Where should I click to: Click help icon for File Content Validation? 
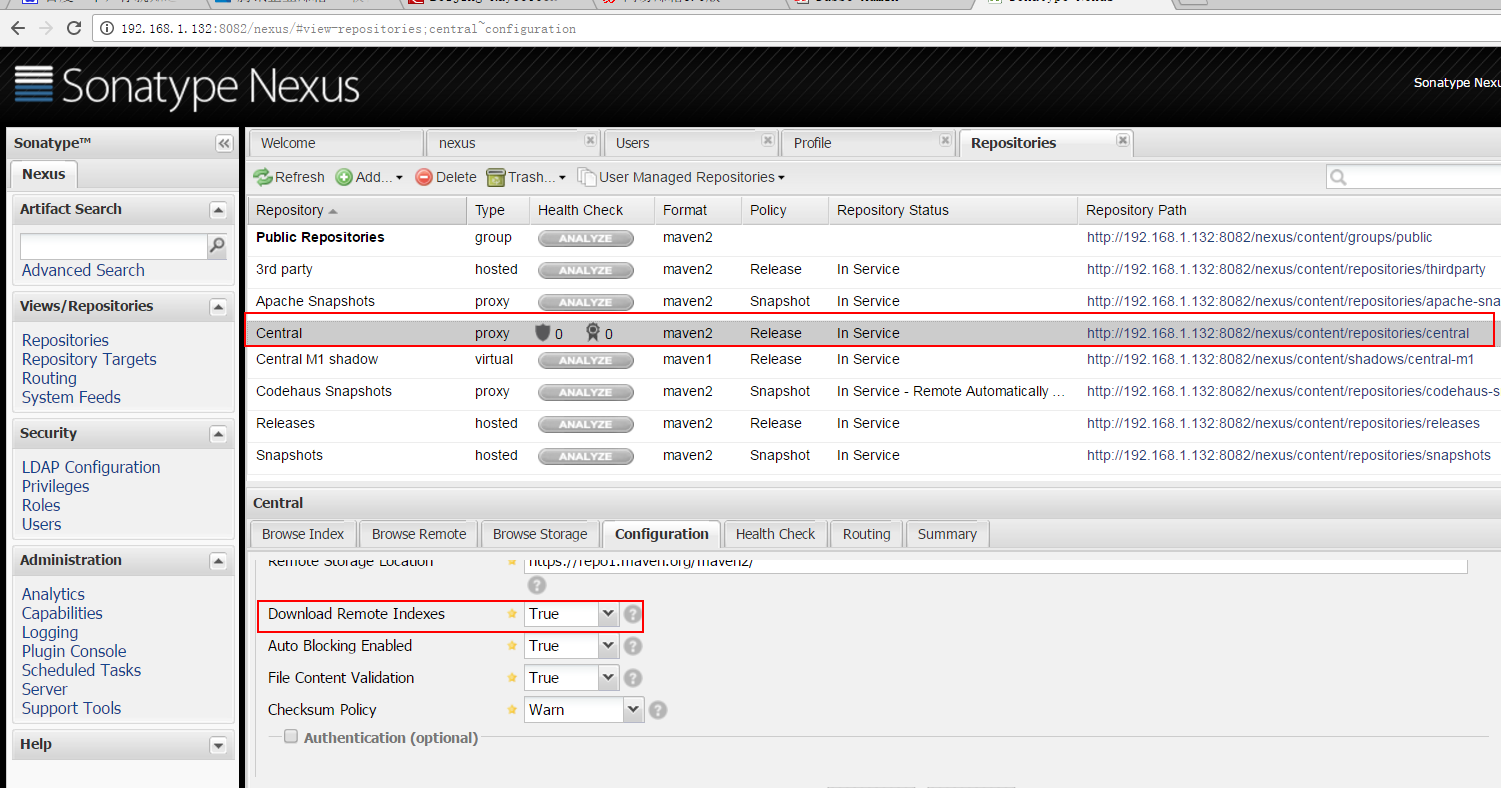pos(632,678)
